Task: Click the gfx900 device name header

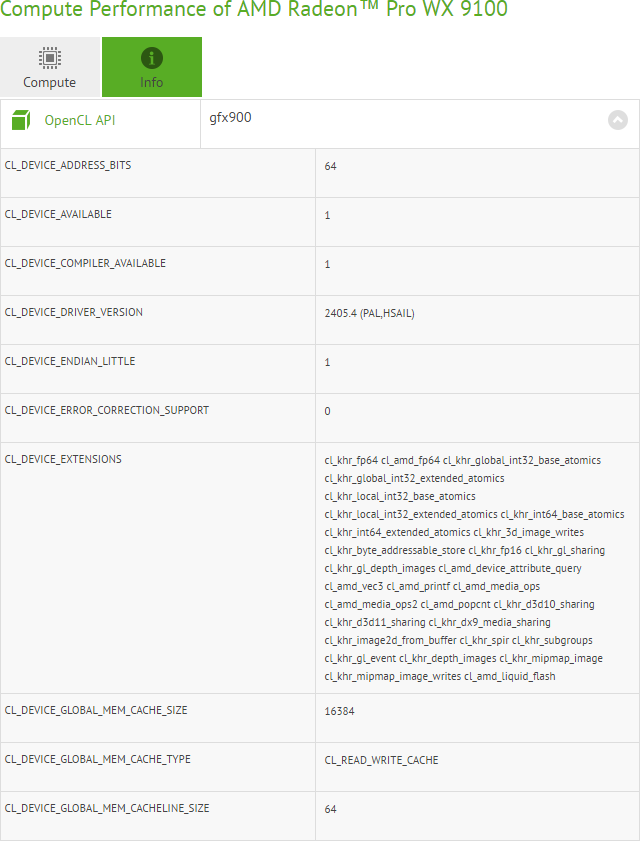Action: pos(230,118)
